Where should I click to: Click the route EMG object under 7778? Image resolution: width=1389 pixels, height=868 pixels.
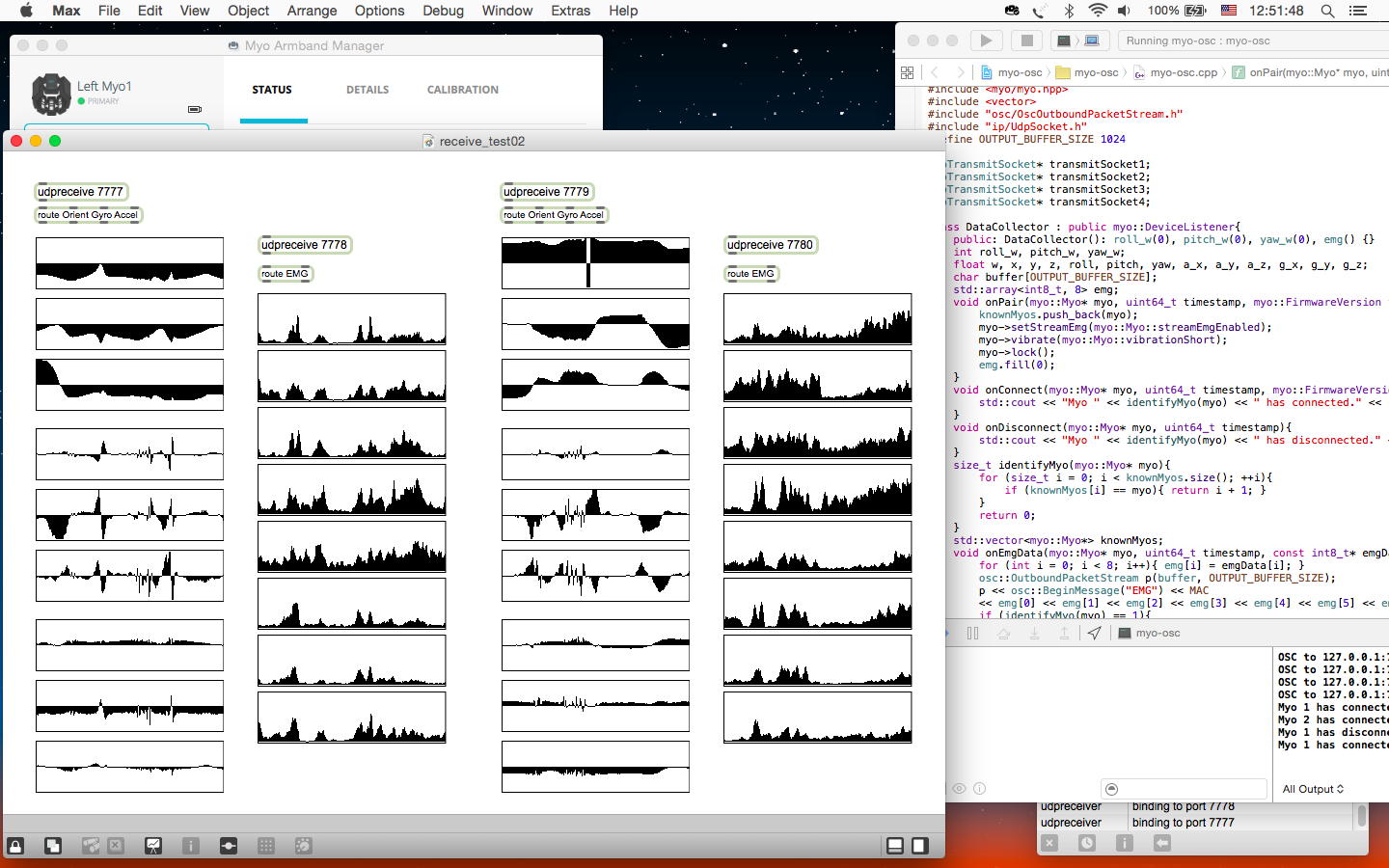(x=285, y=274)
